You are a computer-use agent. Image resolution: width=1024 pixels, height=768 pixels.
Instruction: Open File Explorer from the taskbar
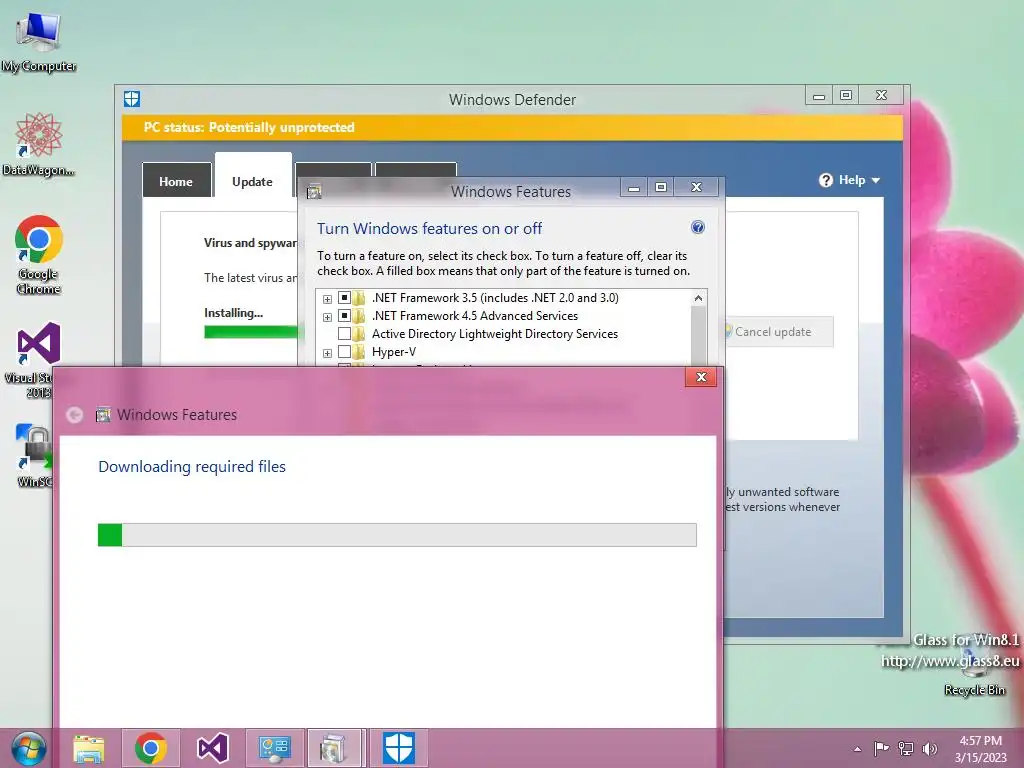(89, 748)
